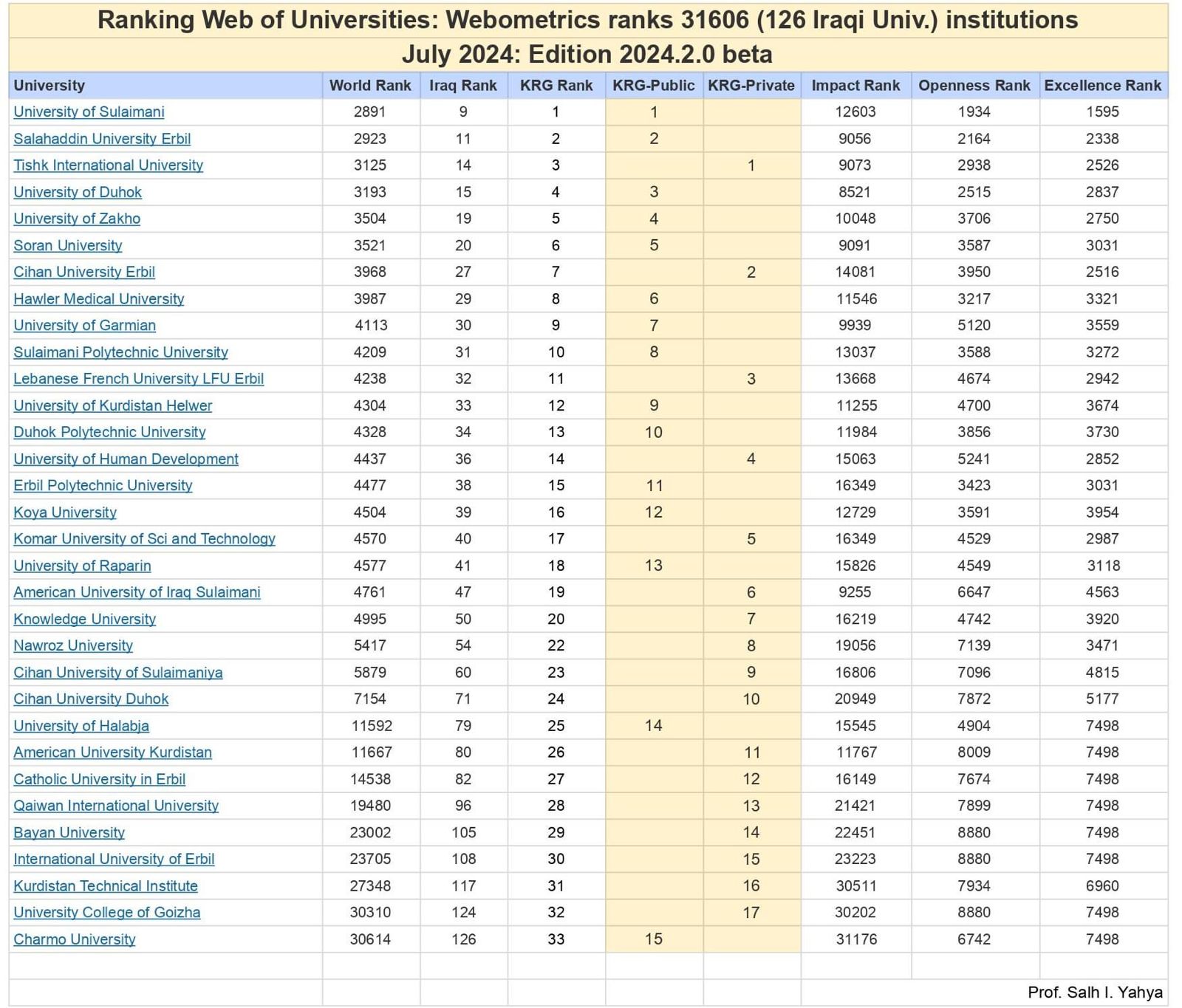Click Salahaddin University Erbil link

coord(102,139)
